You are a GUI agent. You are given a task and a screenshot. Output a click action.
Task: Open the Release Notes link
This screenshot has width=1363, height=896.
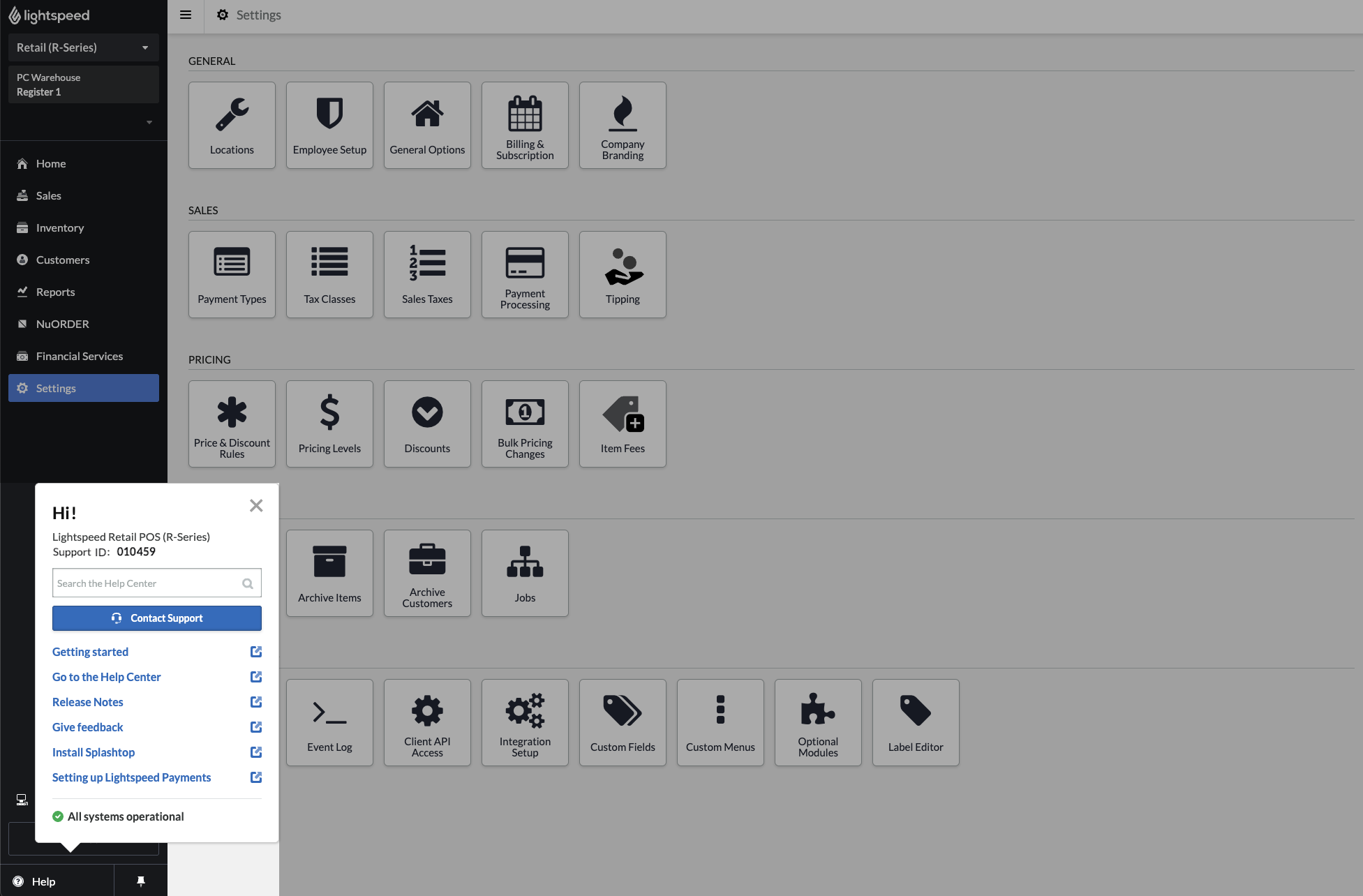88,702
